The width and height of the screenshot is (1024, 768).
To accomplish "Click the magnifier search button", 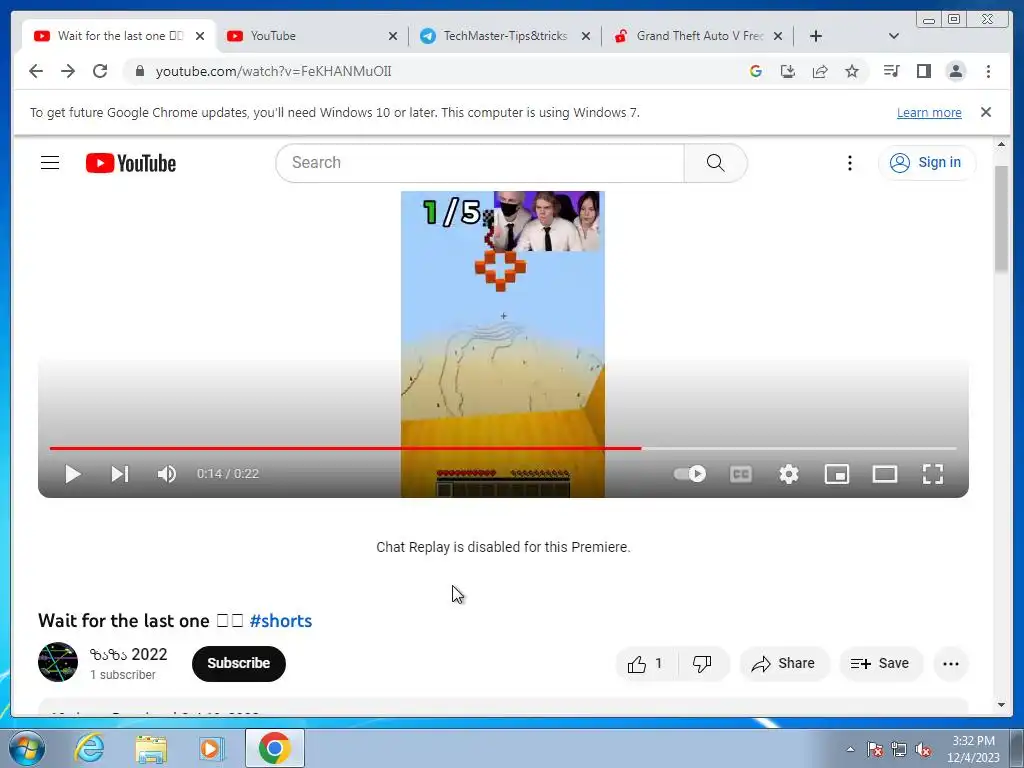I will (x=716, y=163).
